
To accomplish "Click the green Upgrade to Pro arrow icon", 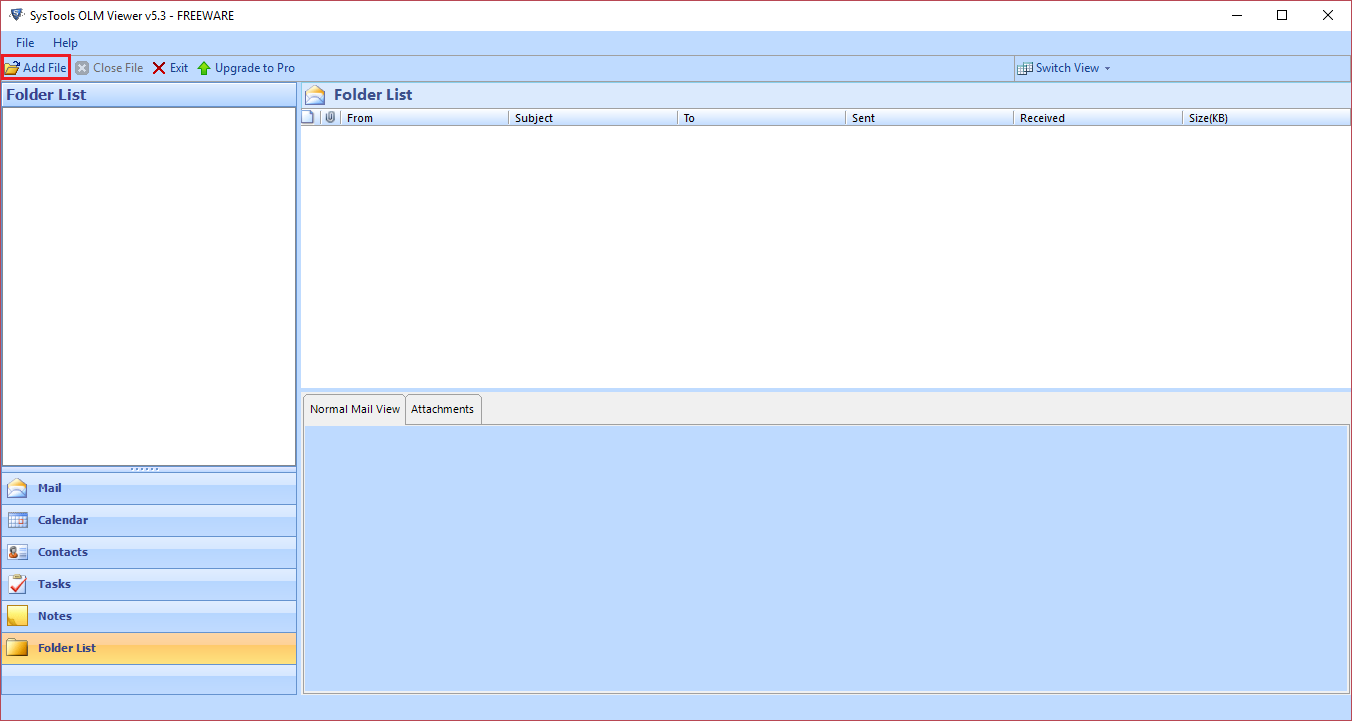I will [204, 68].
